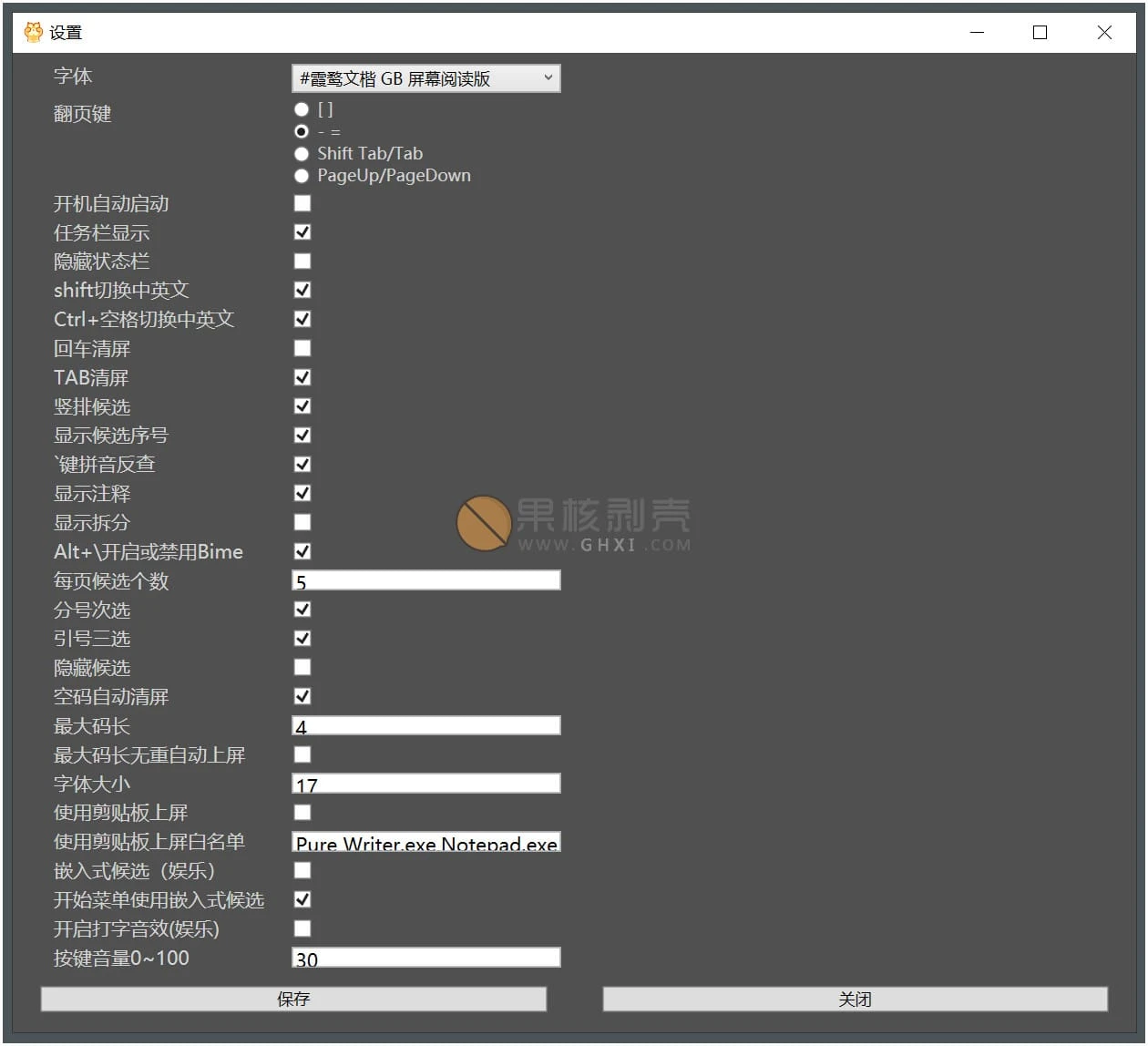Screen dimensions: 1148x1046
Task: Enable 回车清屏 clear-on-Enter option
Action: (x=302, y=347)
